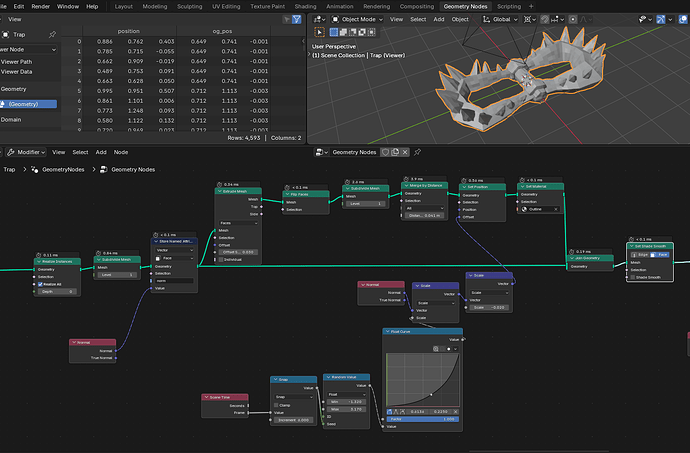Select Viewer Path in spreadsheet sidebar
Screen dimensions: 690x453
16,62
